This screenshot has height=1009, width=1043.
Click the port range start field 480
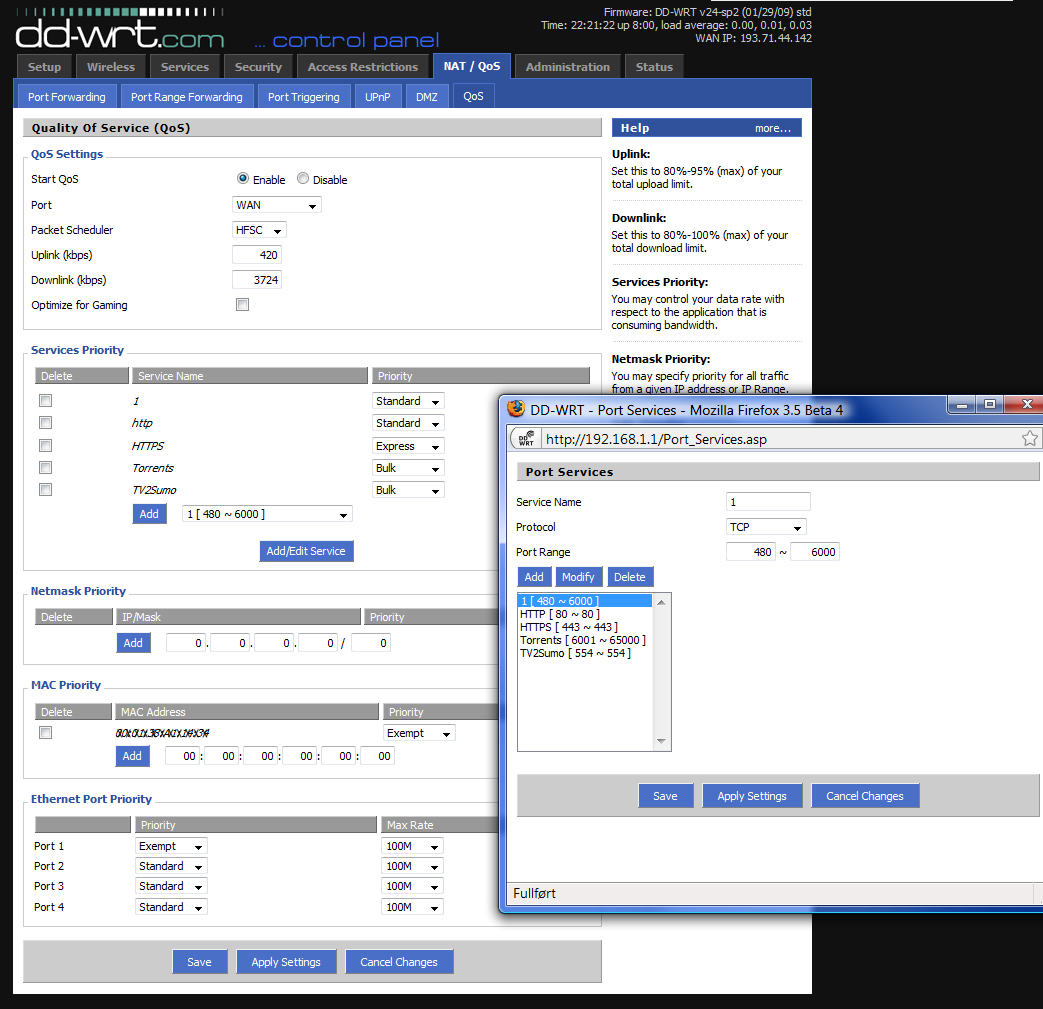click(751, 551)
